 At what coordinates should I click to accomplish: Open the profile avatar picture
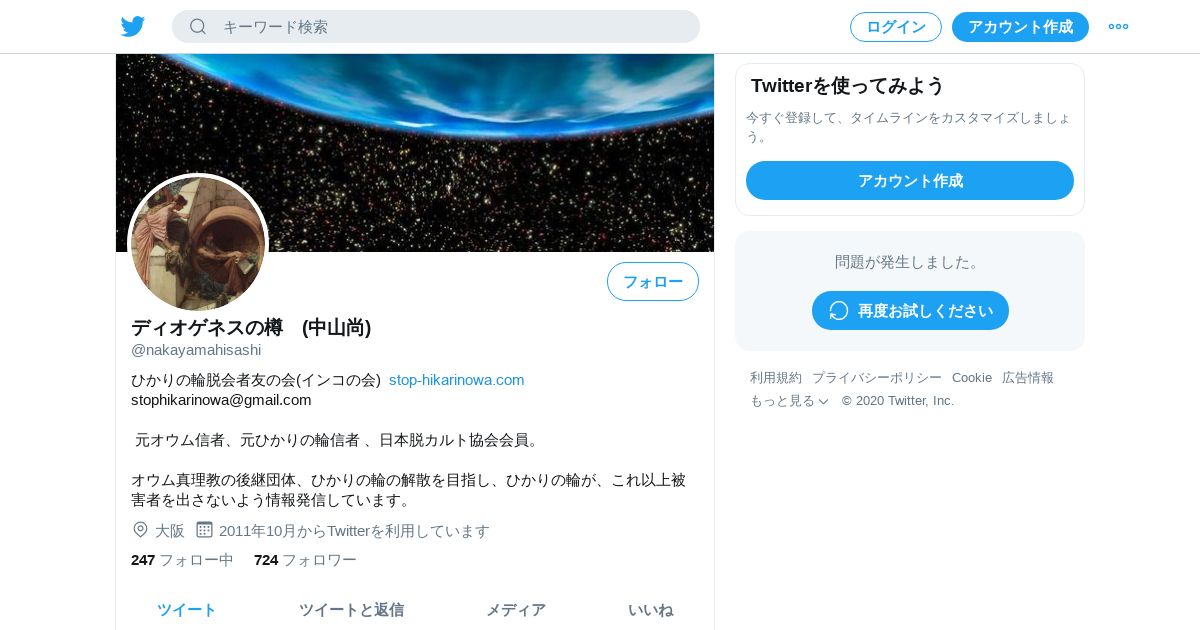(198, 243)
